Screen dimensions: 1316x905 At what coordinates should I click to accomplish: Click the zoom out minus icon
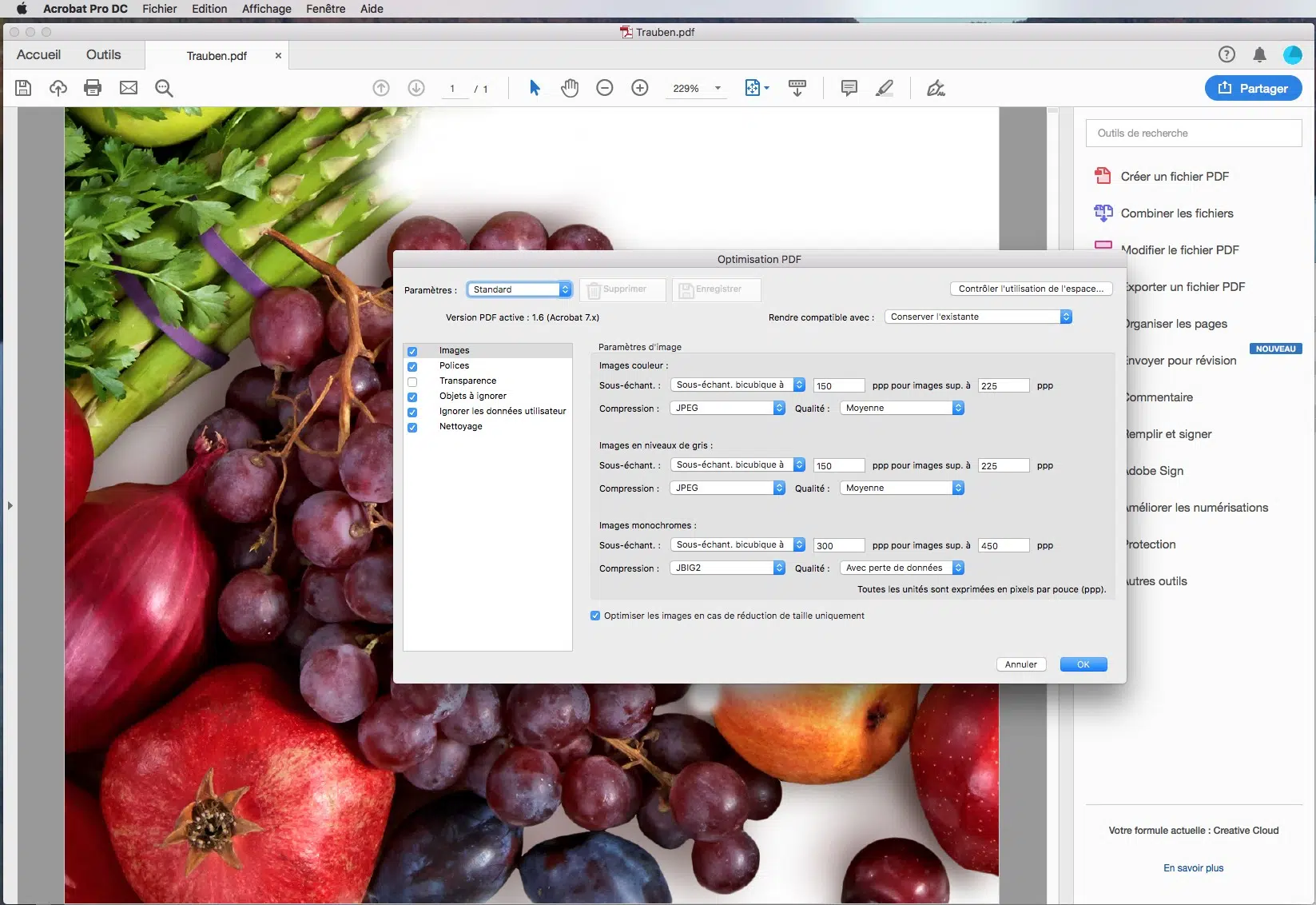point(605,88)
